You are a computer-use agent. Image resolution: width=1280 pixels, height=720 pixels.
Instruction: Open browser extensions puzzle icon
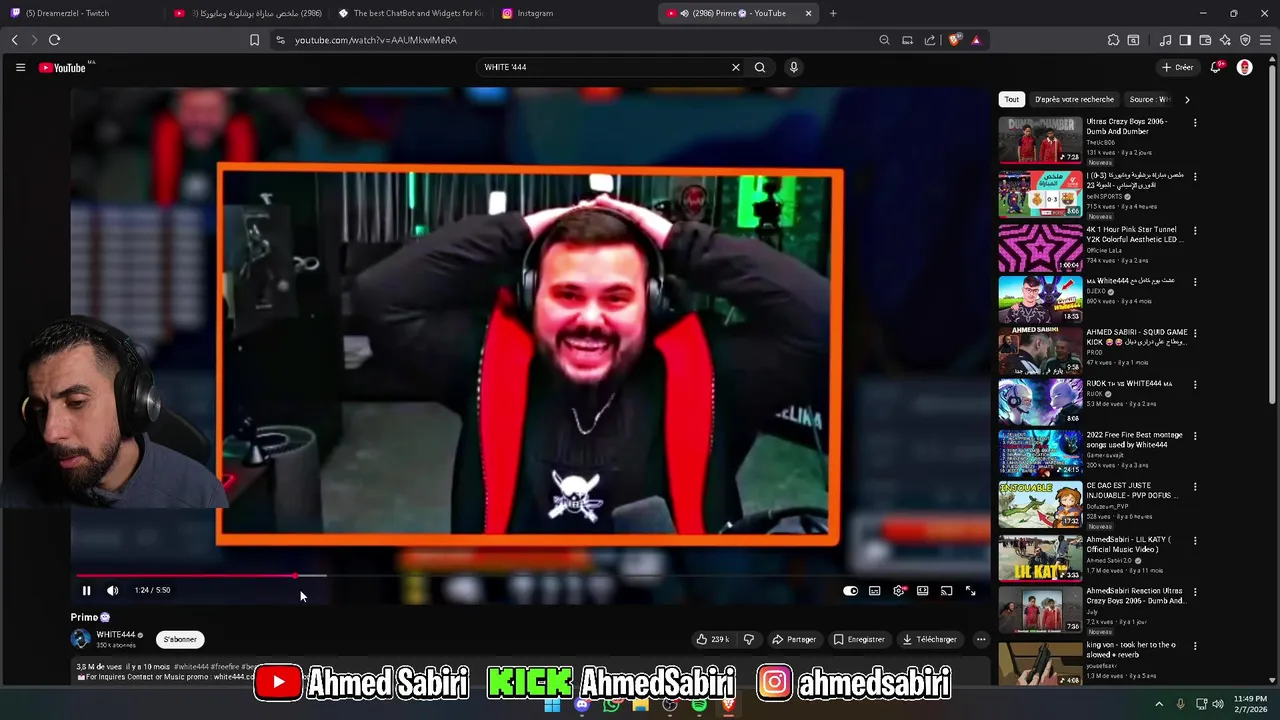coord(1113,40)
